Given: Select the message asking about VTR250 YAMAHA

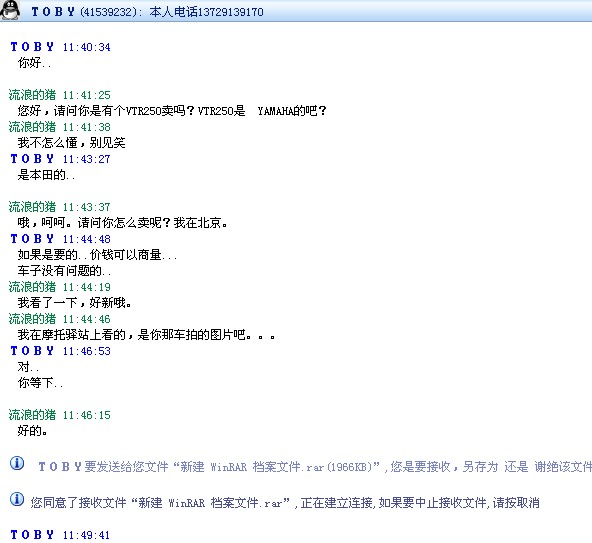Looking at the screenshot, I should 172,111.
